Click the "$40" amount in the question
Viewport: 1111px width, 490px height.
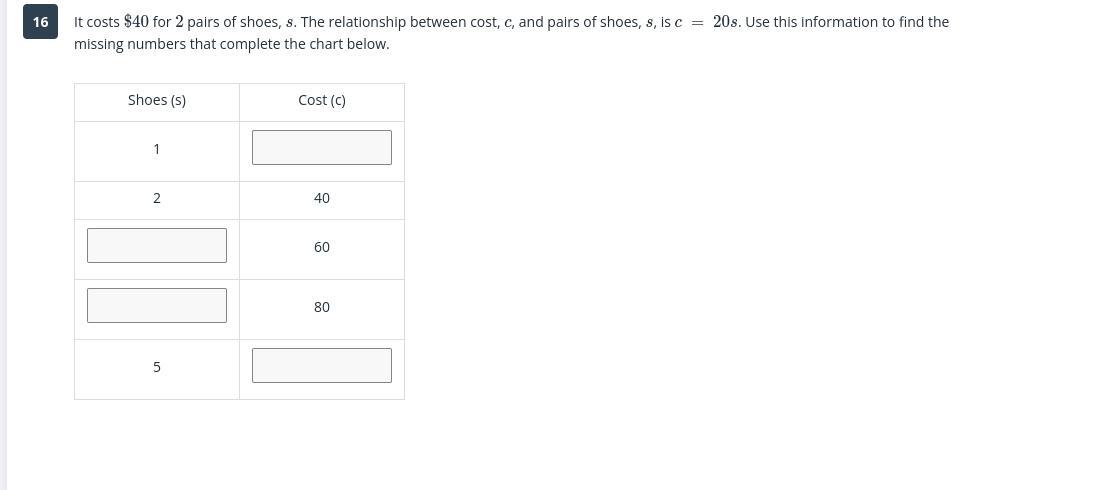pyautogui.click(x=136, y=22)
